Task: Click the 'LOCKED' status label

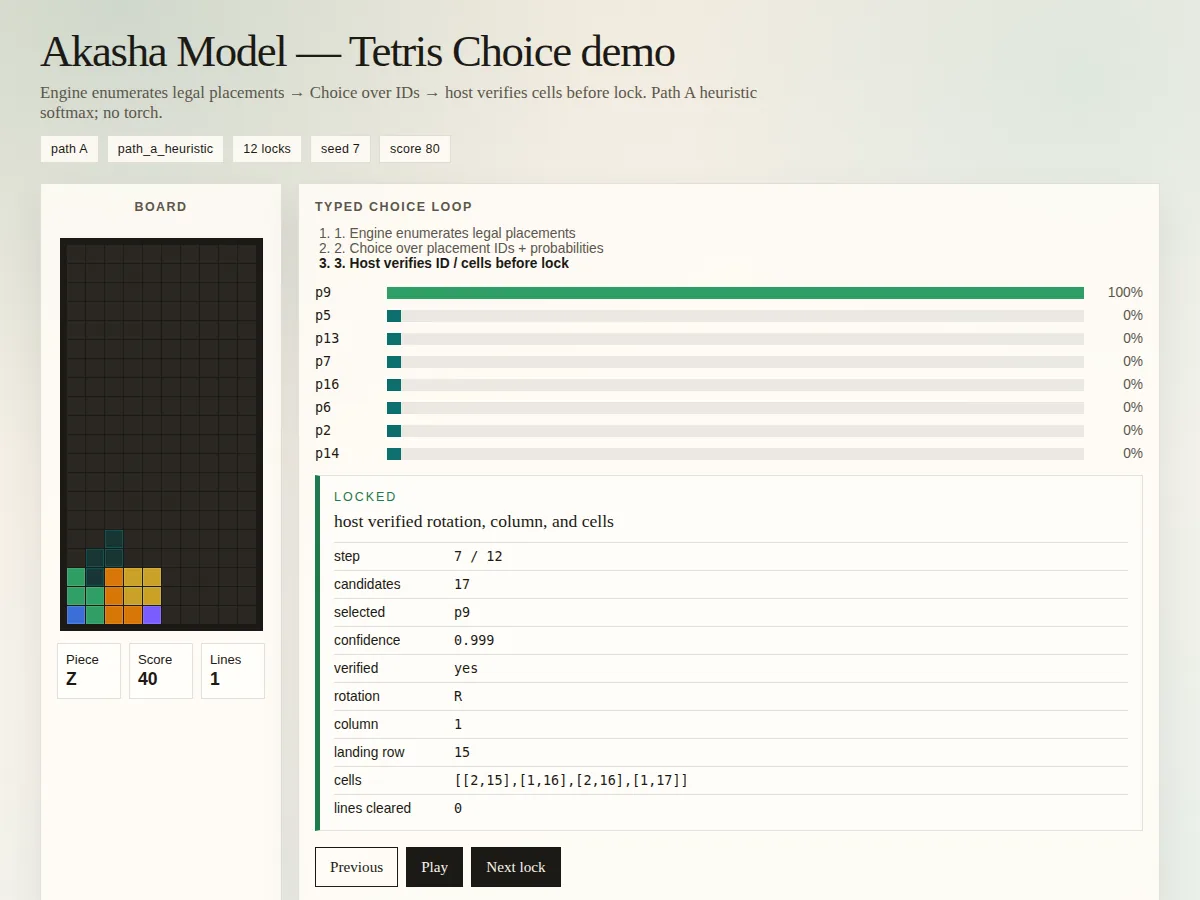Action: (x=365, y=497)
